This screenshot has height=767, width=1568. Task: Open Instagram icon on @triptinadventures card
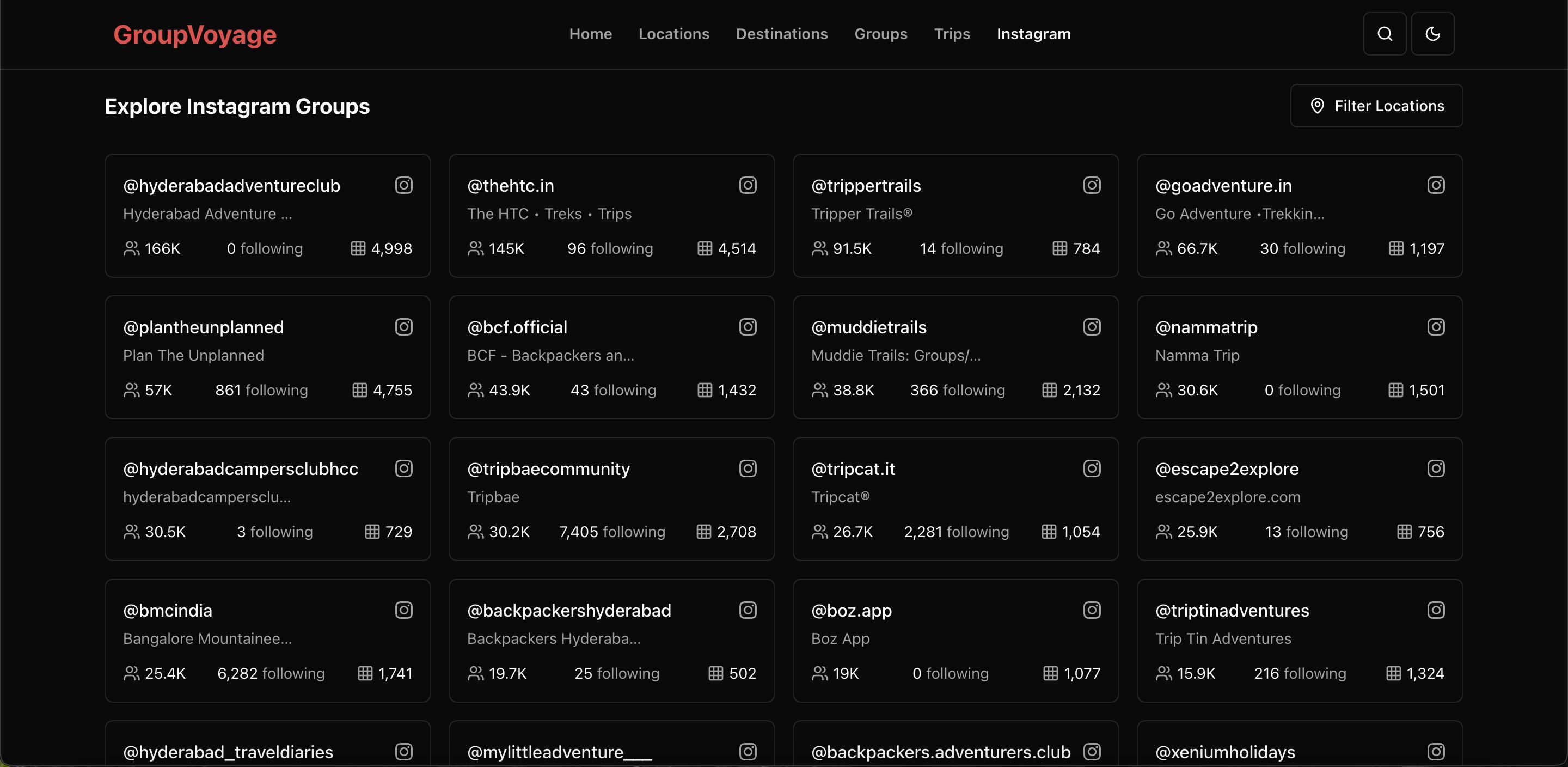point(1435,611)
